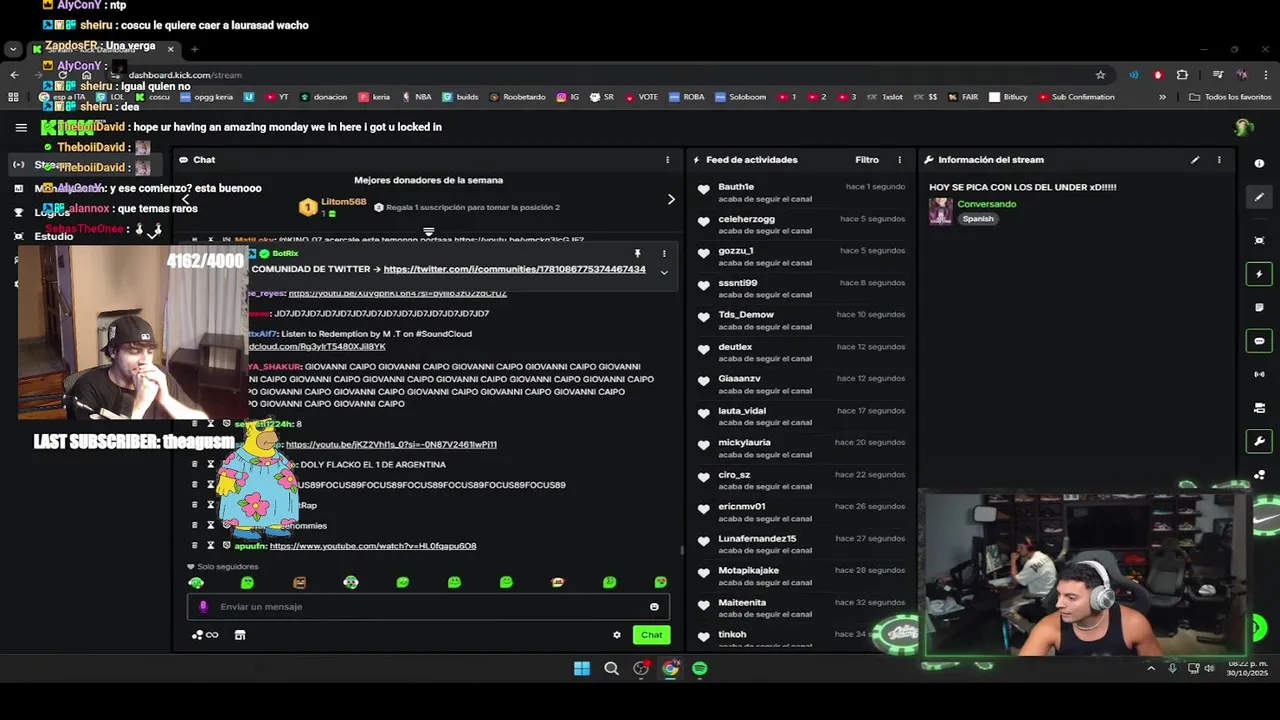Go to previous top donors slide arrow
The image size is (1280, 720).
pos(185,199)
